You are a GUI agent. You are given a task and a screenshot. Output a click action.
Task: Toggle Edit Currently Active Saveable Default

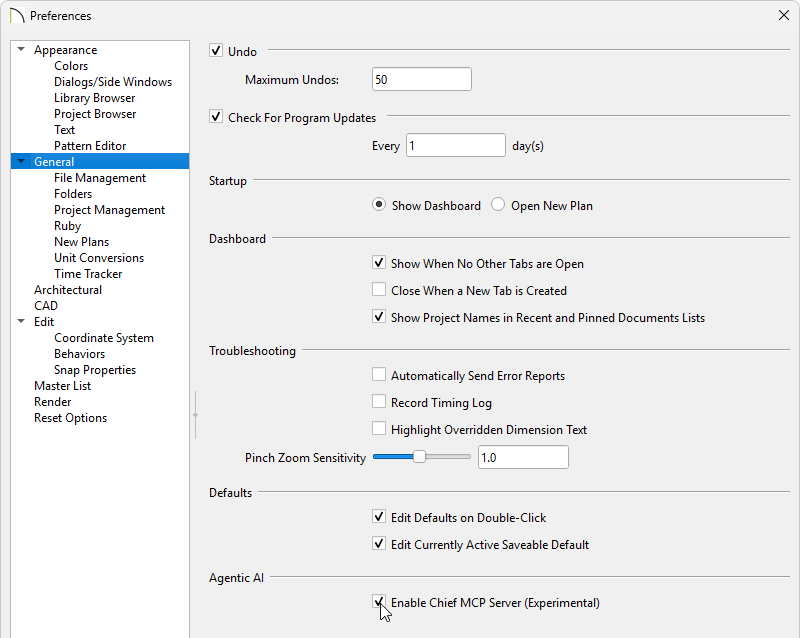[x=379, y=544]
